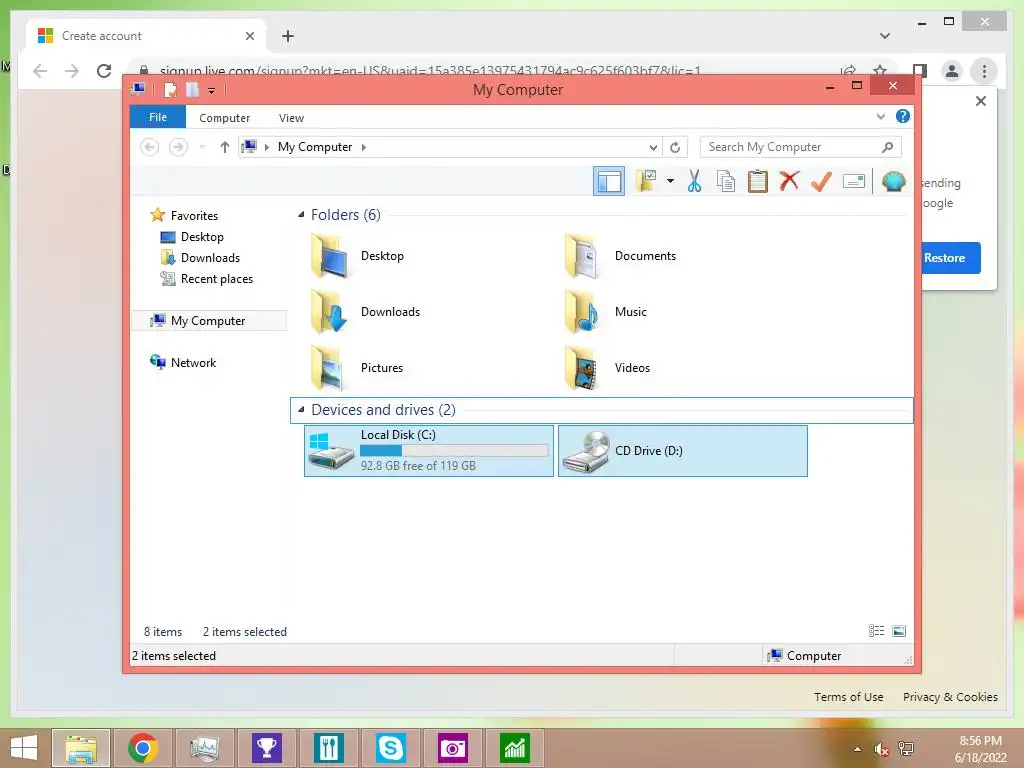1024x768 pixels.
Task: Click Local Disk C usage bar
Action: coord(454,451)
